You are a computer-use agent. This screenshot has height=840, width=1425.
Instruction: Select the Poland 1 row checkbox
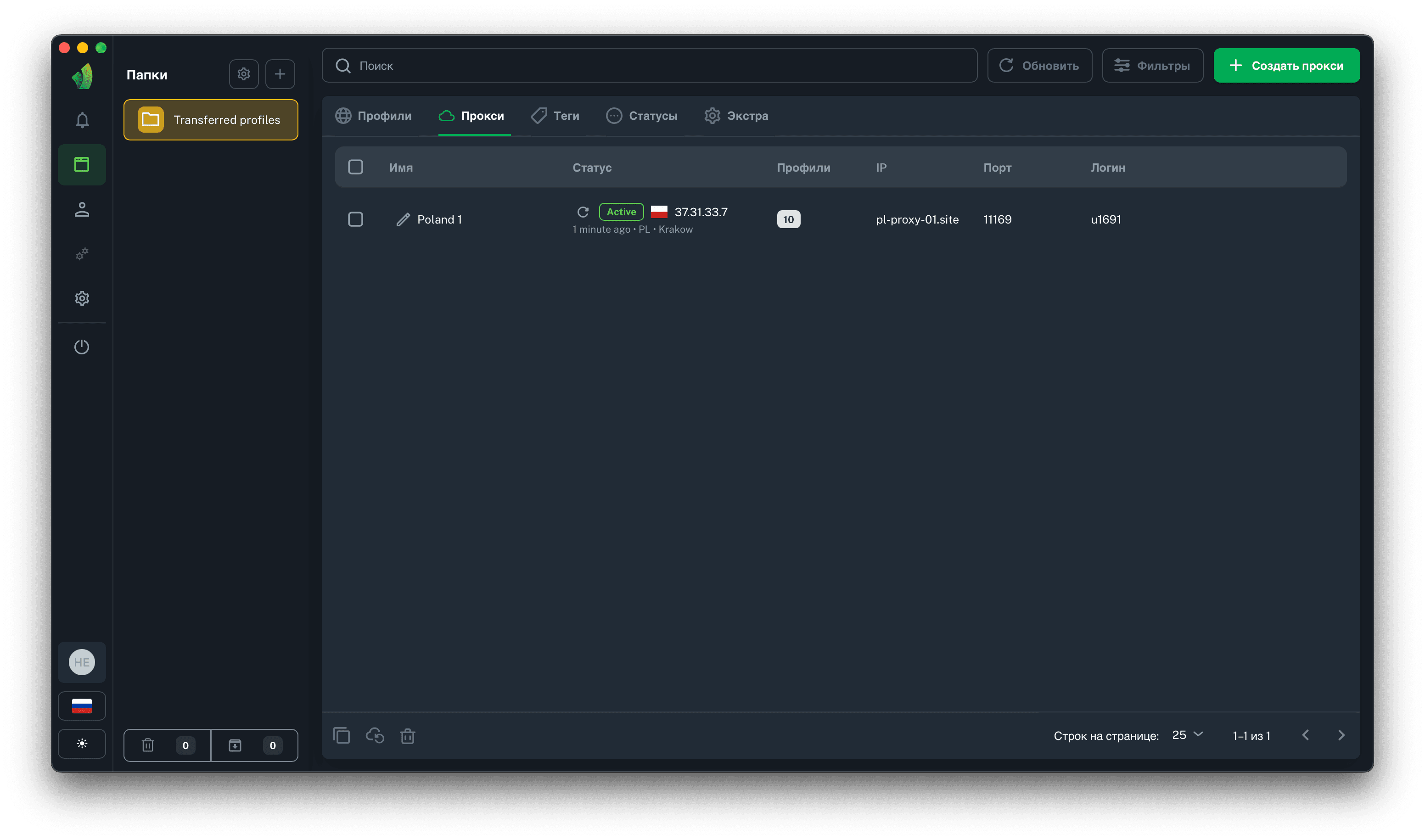tap(355, 219)
